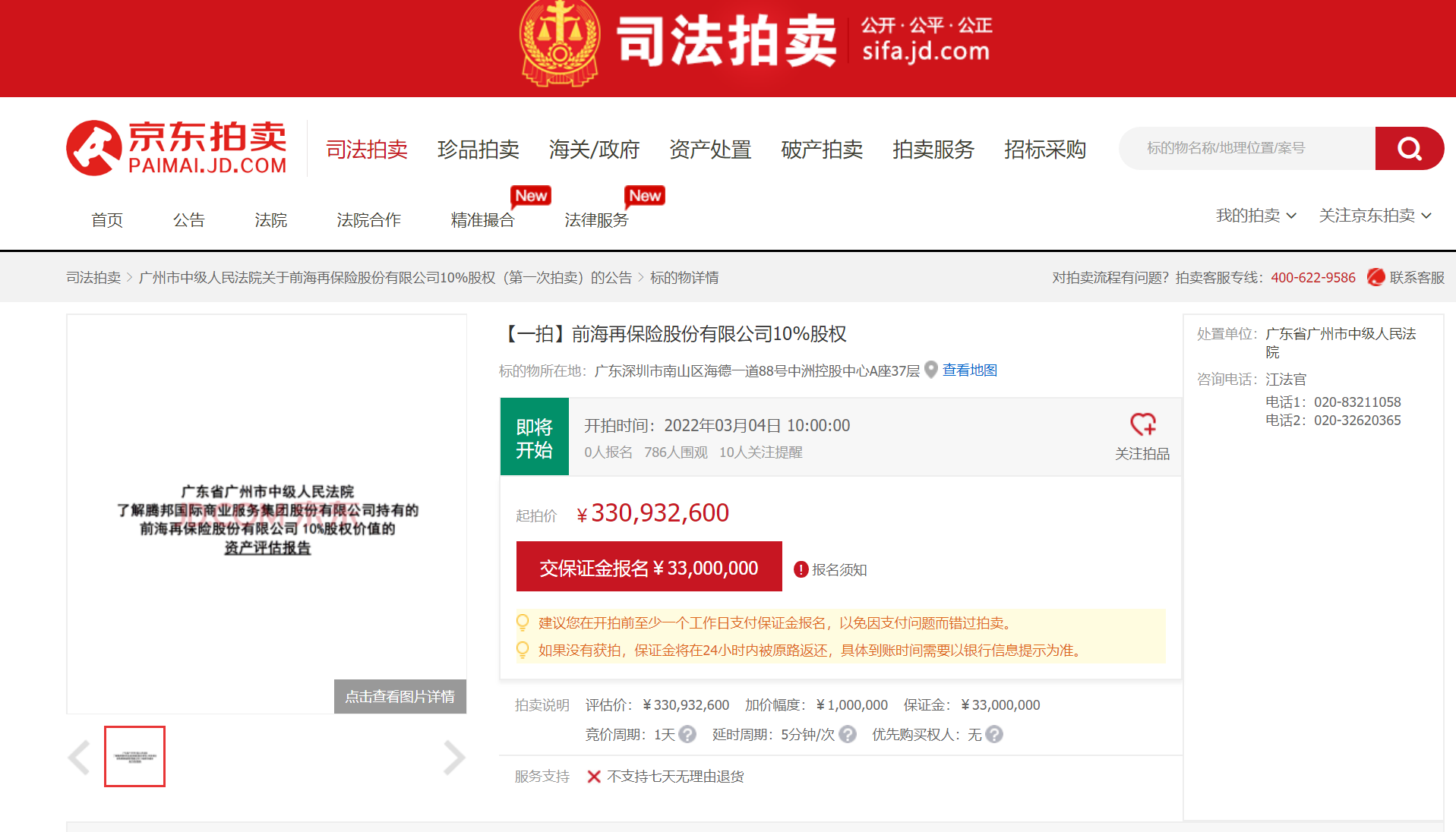This screenshot has height=832, width=1456.
Task: Open 精准撮合 in the sub navigation
Action: click(x=483, y=220)
